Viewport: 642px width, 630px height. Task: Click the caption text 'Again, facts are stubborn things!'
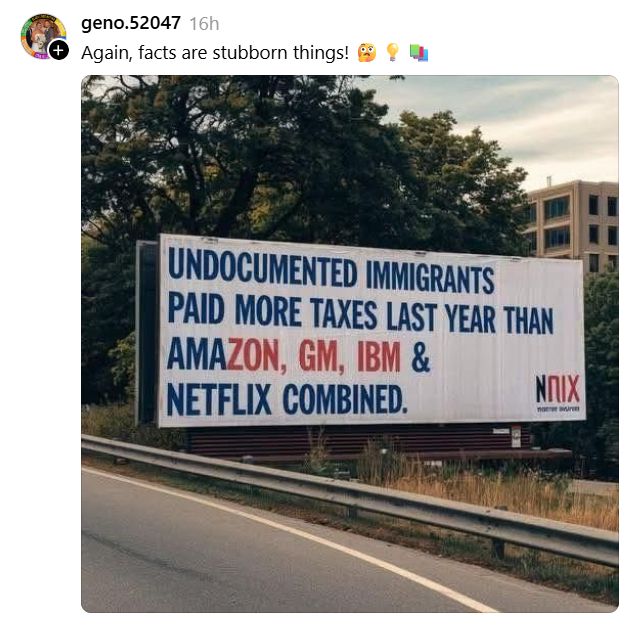(x=215, y=53)
